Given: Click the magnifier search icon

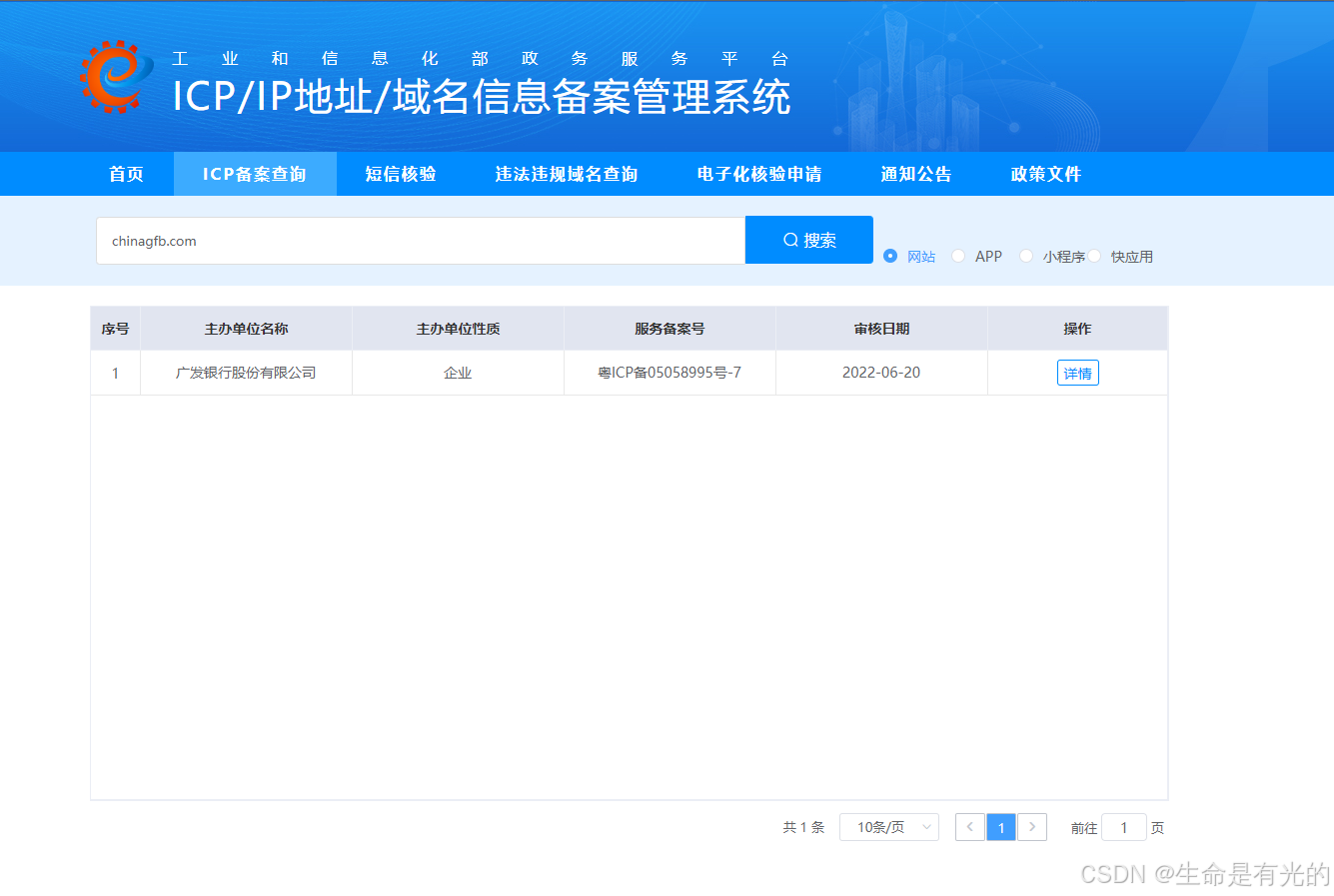Looking at the screenshot, I should (x=788, y=240).
